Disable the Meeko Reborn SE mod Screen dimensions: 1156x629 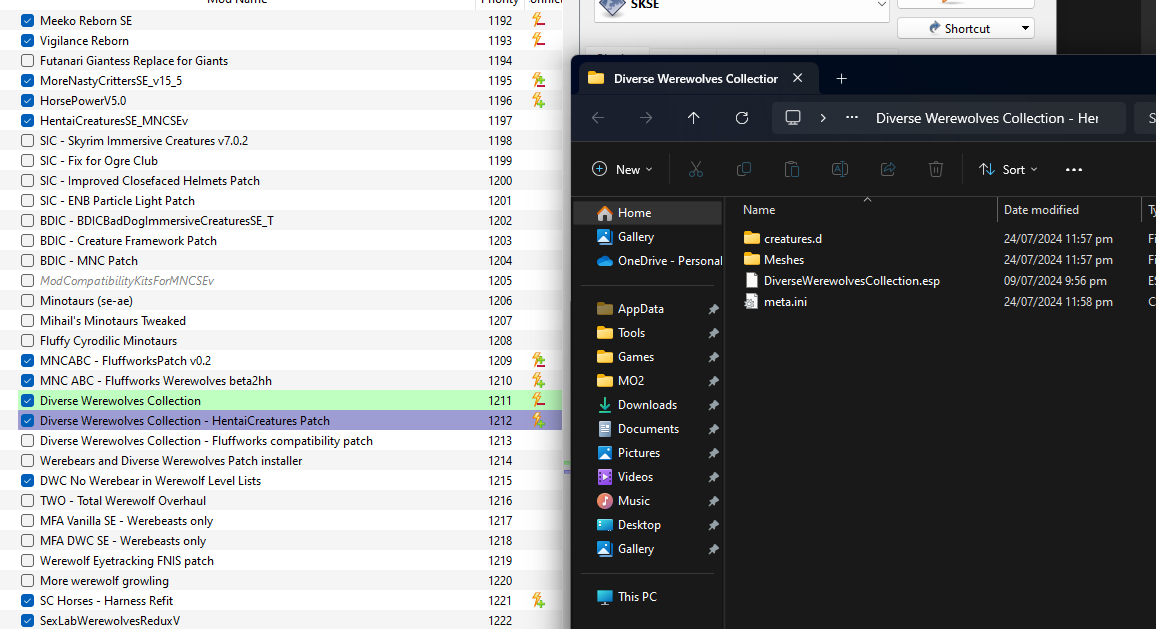27,21
